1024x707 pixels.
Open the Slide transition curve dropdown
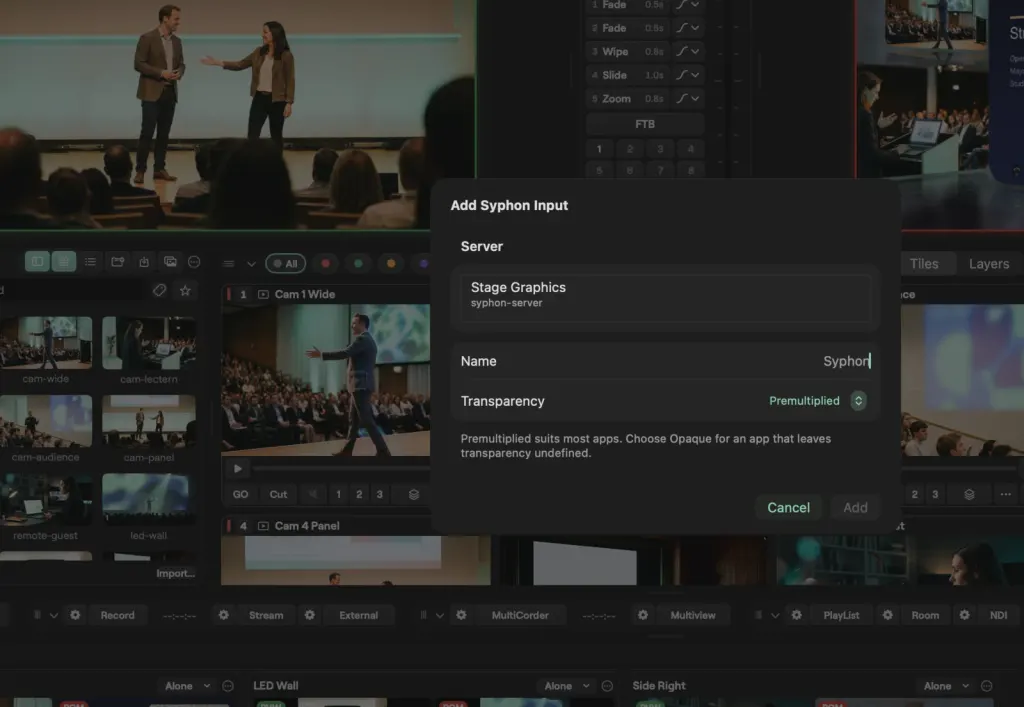tap(688, 75)
